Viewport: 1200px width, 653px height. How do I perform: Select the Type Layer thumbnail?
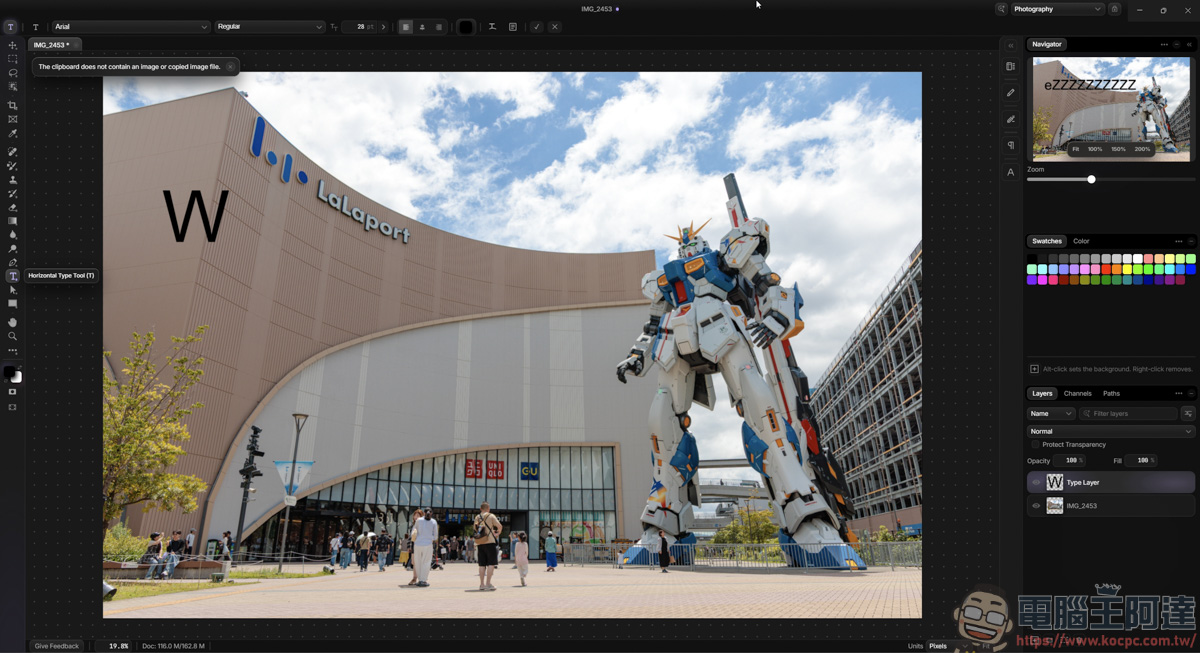point(1055,482)
